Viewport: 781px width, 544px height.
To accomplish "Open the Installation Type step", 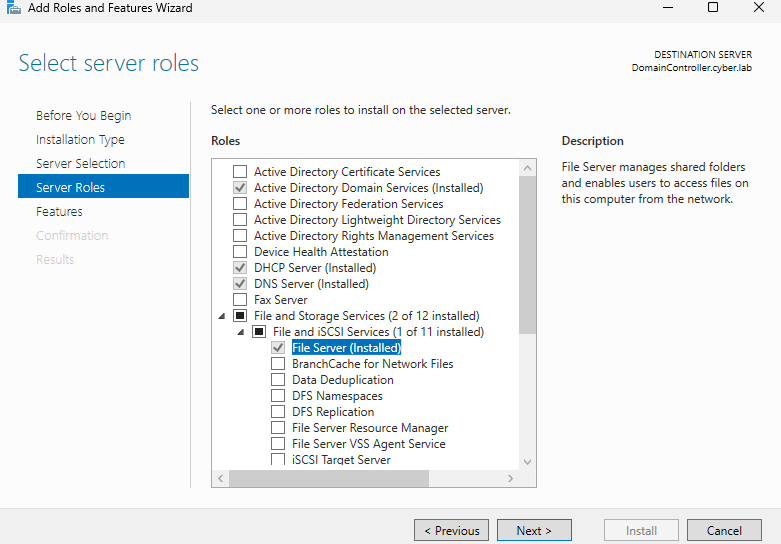I will 80,140.
